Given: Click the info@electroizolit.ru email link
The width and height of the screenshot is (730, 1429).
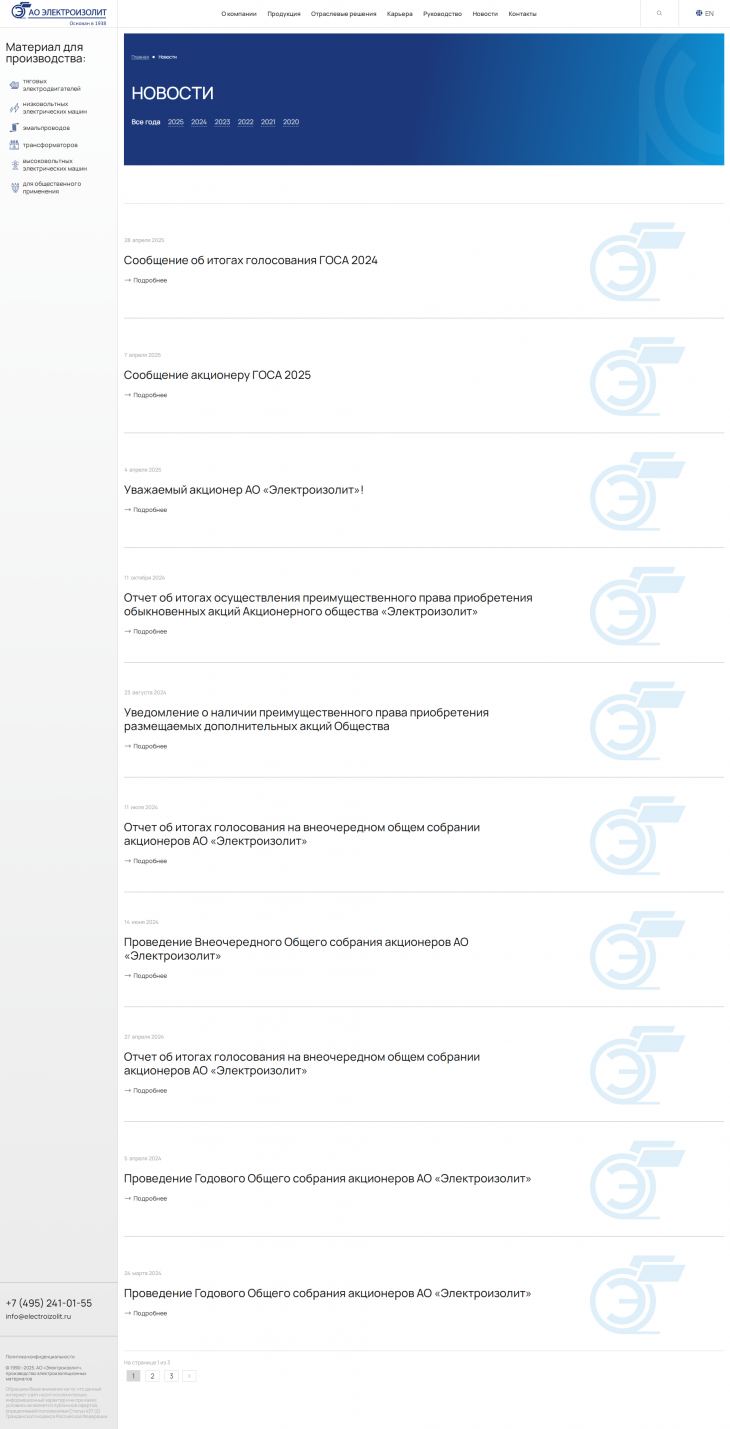Looking at the screenshot, I should tap(39, 1316).
